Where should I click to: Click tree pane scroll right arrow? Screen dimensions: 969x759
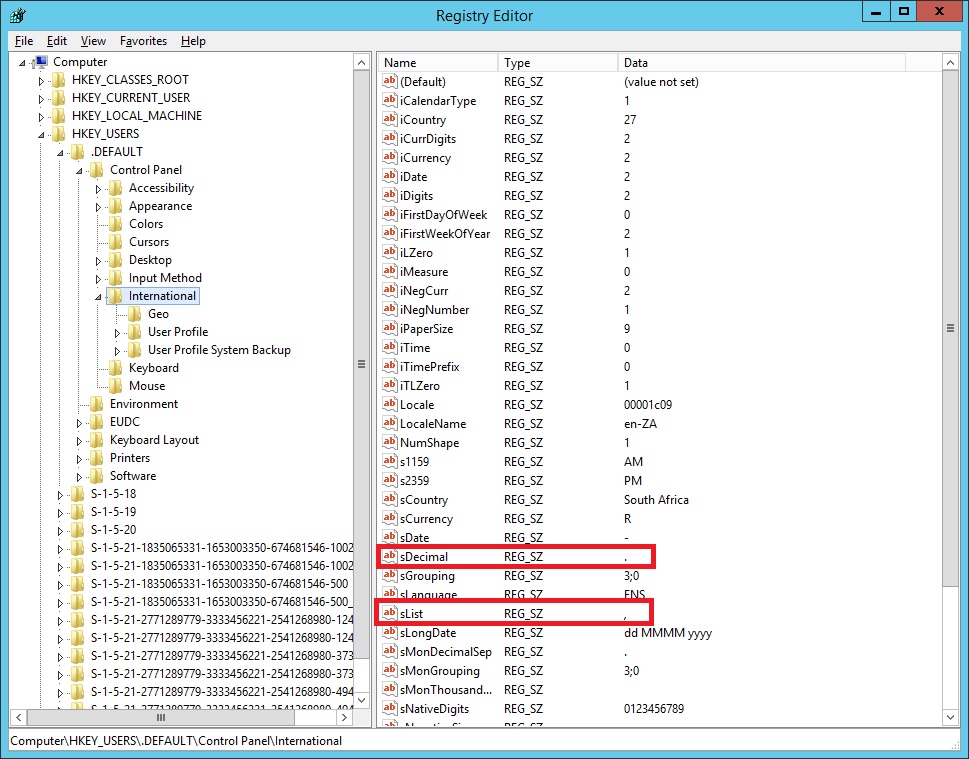(344, 717)
